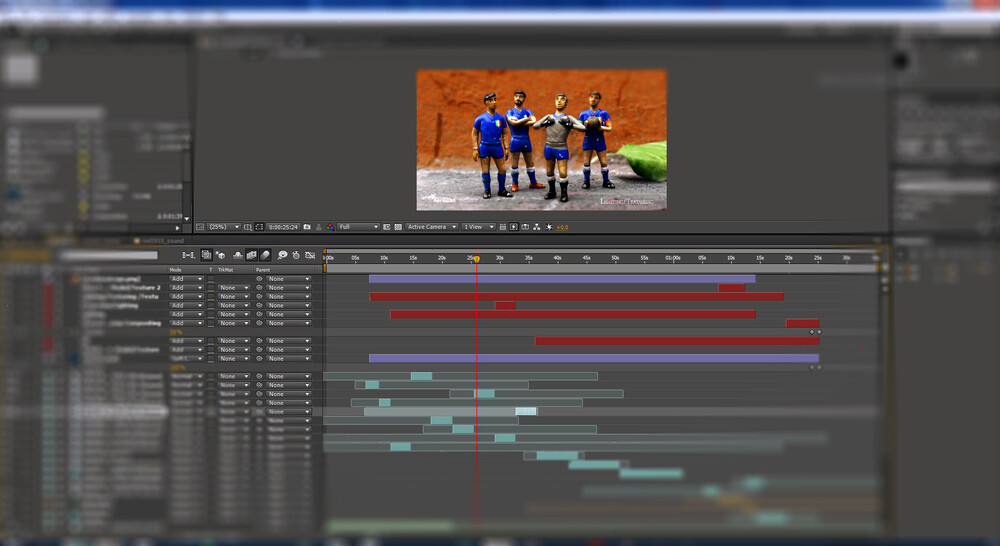
Task: Toggle the transparency grid
Action: pyautogui.click(x=398, y=227)
